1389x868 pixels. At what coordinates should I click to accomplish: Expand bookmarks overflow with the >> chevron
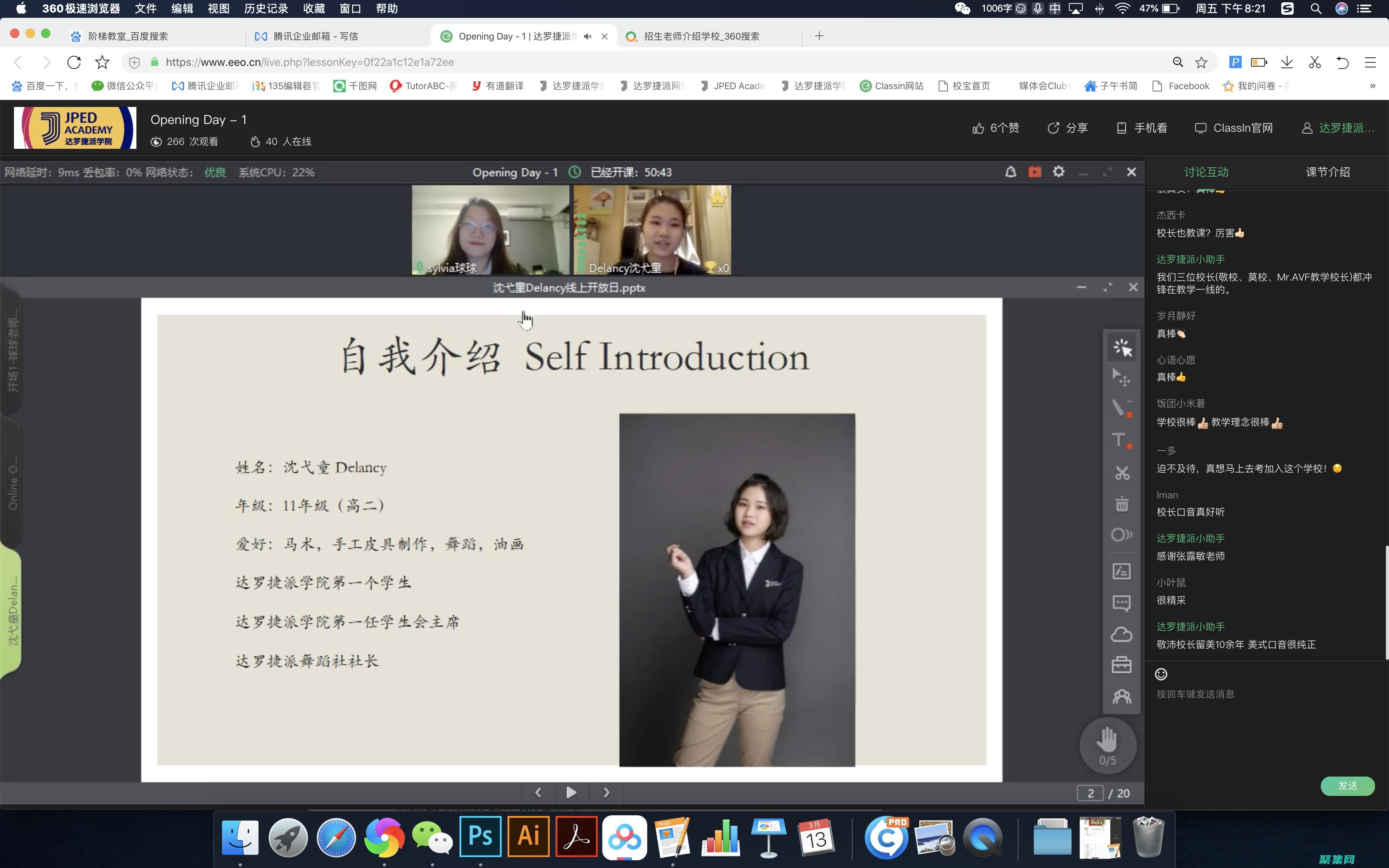pyautogui.click(x=1373, y=86)
